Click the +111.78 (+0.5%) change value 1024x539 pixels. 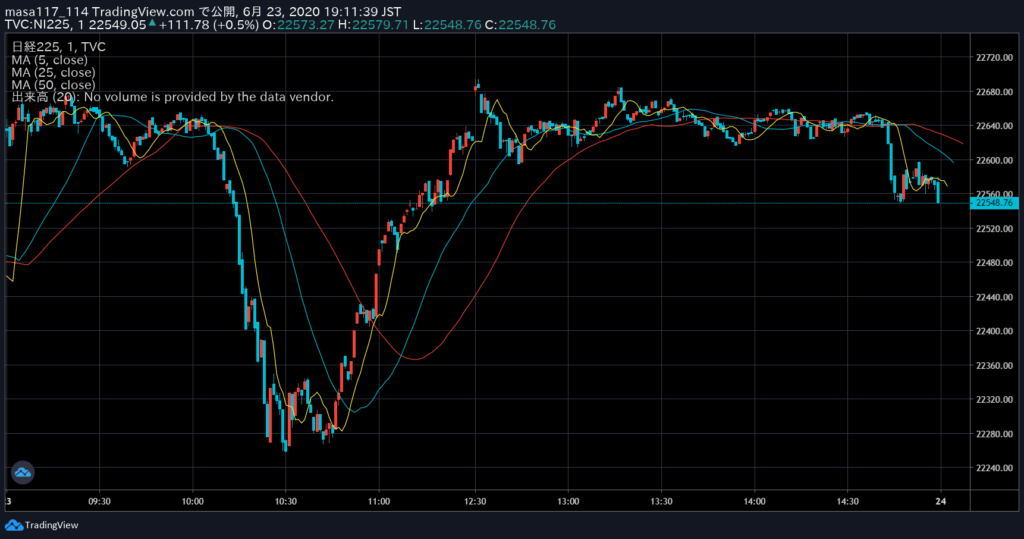pos(209,25)
